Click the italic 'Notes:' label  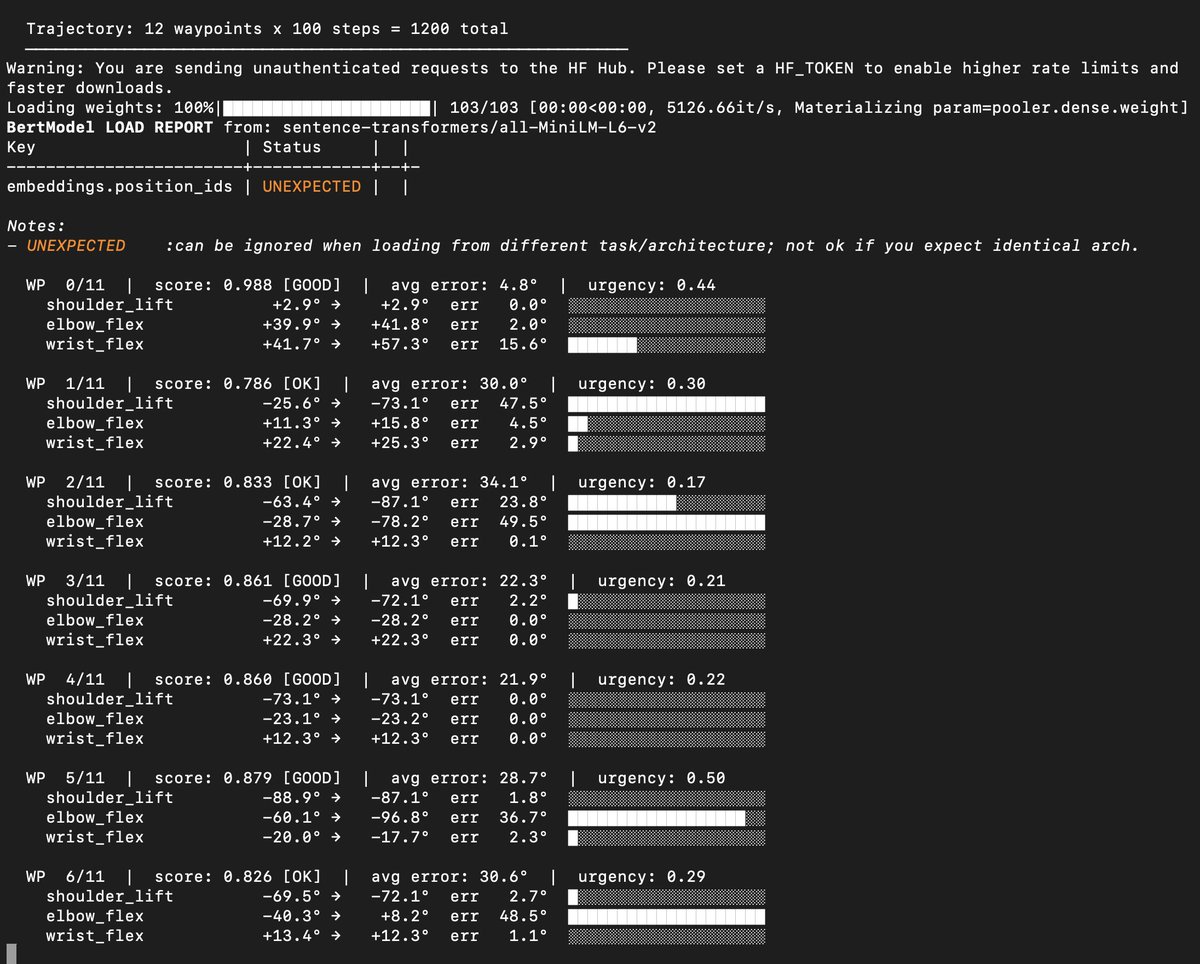coord(36,226)
